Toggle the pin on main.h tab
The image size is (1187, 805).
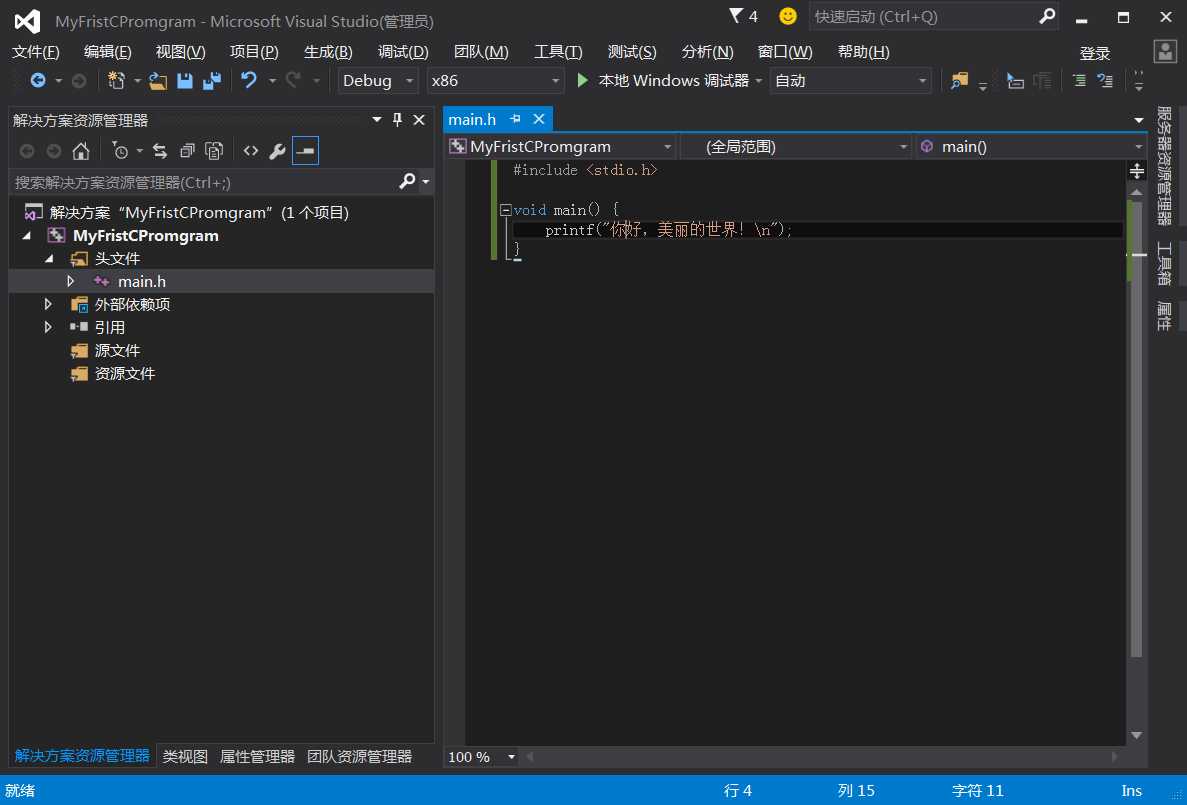tap(516, 119)
